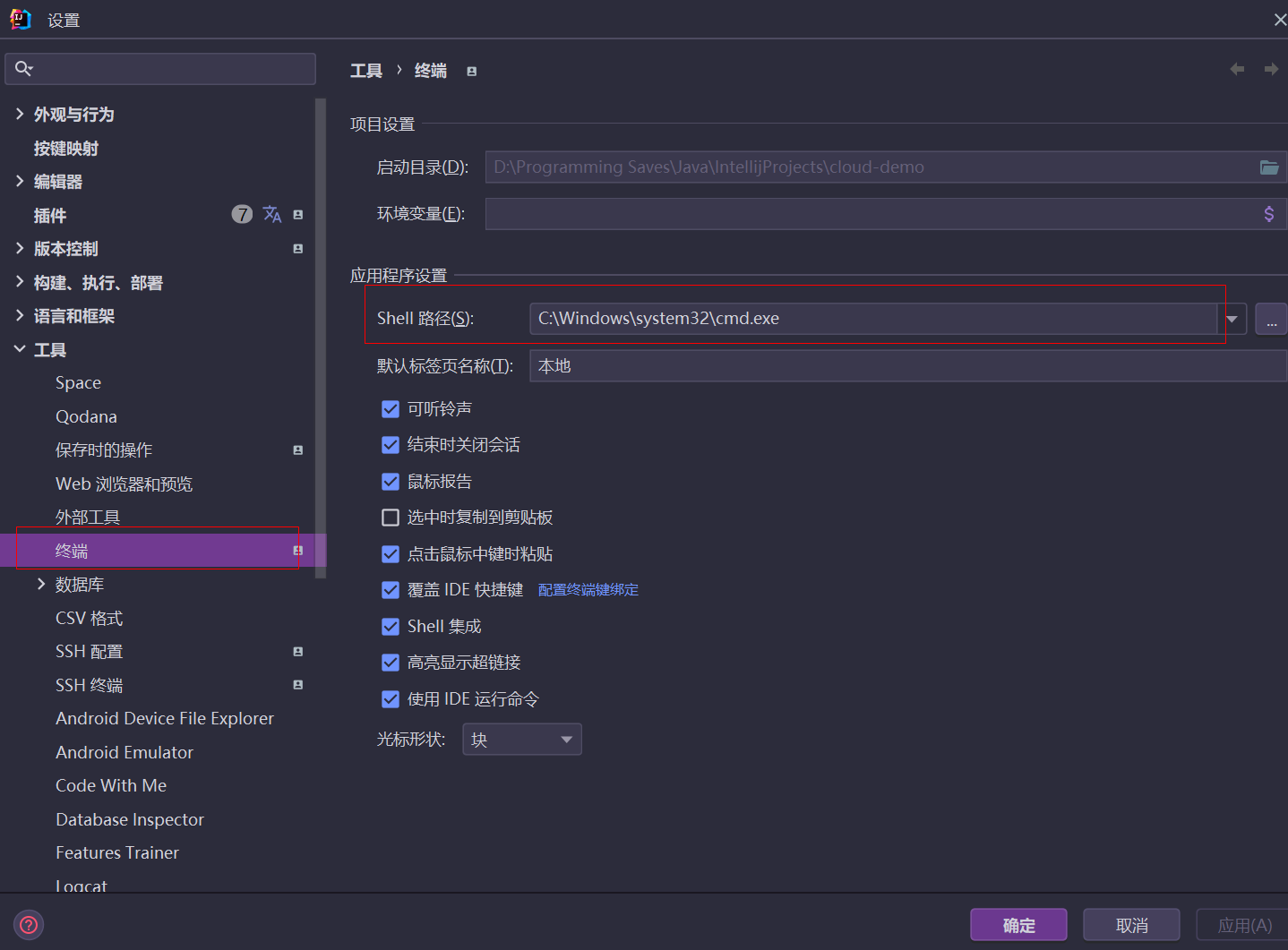The height and width of the screenshot is (950, 1288).
Task: Click the settings search input field
Action: (x=160, y=69)
